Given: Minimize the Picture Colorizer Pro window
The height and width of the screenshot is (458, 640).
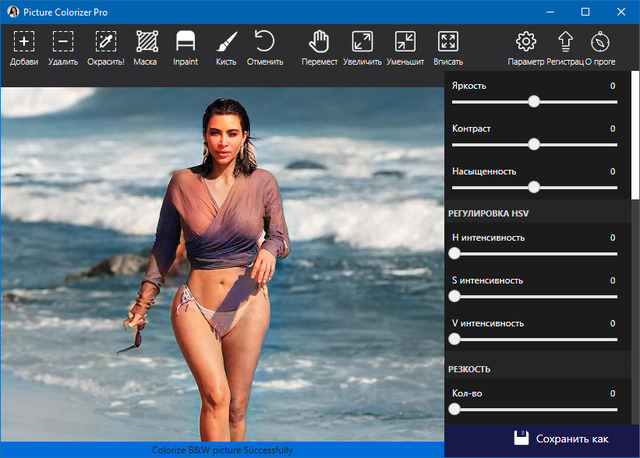Looking at the screenshot, I should (x=550, y=12).
